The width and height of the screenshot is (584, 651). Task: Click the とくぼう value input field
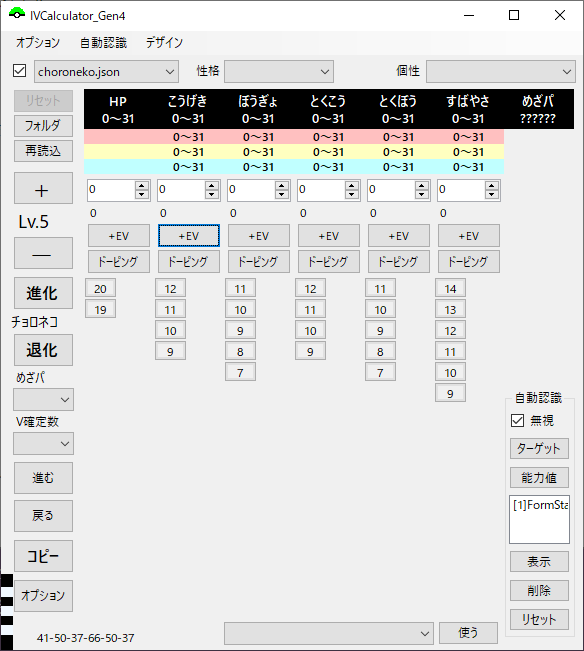coord(391,190)
